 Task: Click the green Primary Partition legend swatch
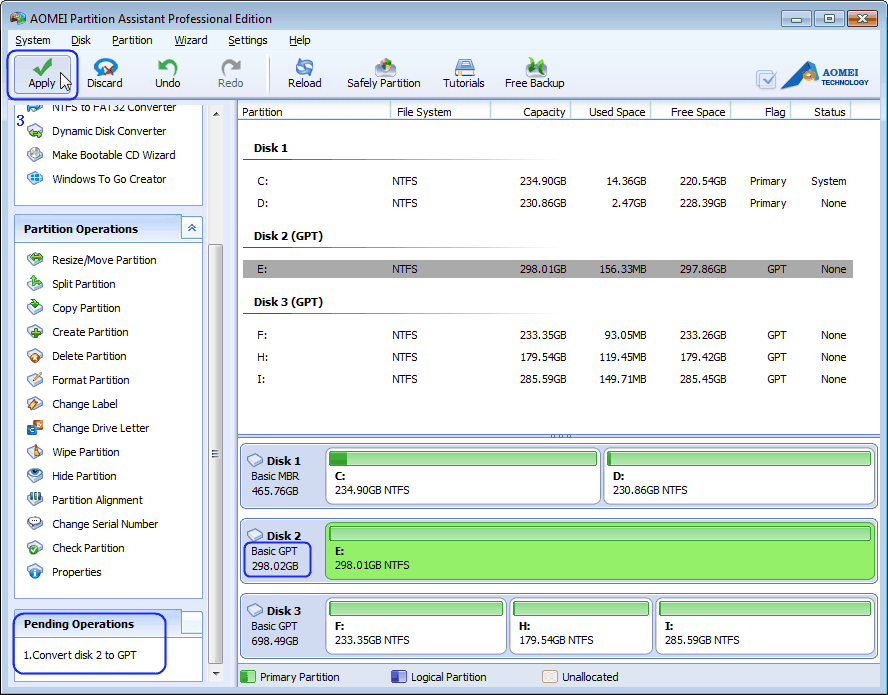pos(247,677)
